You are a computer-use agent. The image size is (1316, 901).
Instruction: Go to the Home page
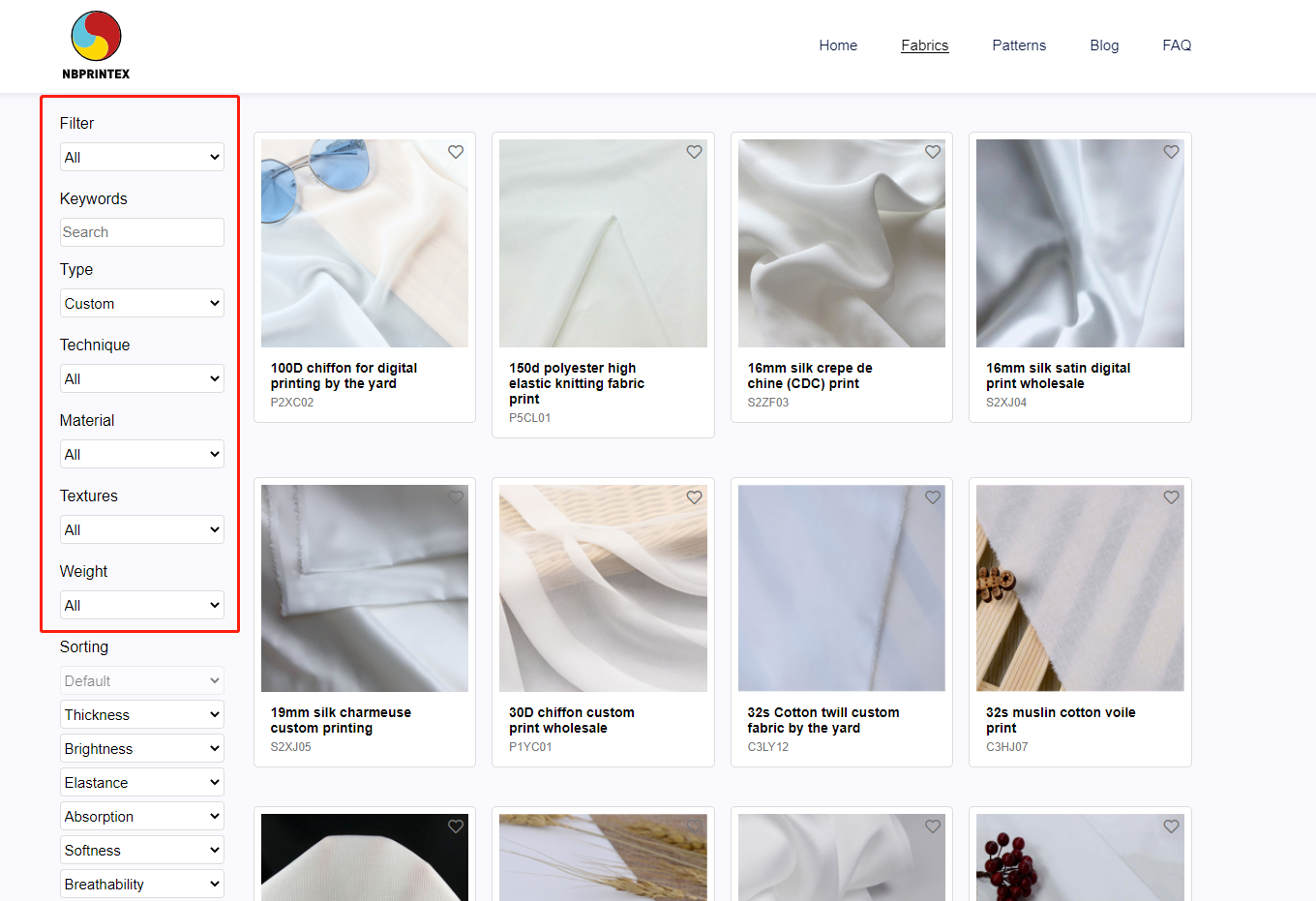click(x=838, y=45)
